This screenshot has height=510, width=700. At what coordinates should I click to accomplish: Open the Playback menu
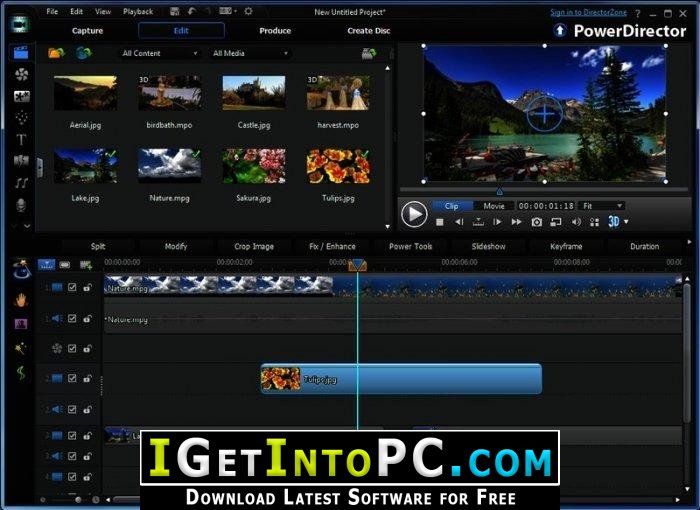[x=138, y=12]
